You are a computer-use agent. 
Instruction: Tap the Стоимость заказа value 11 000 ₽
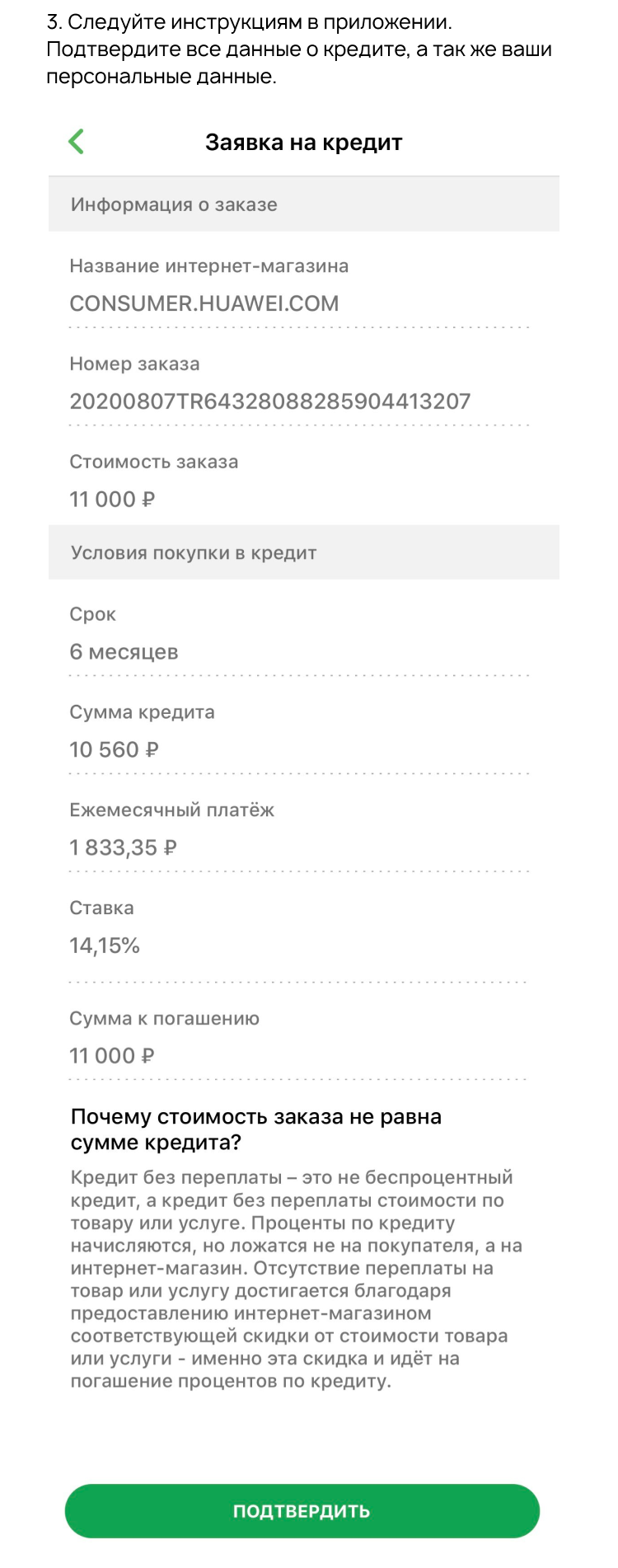[112, 500]
